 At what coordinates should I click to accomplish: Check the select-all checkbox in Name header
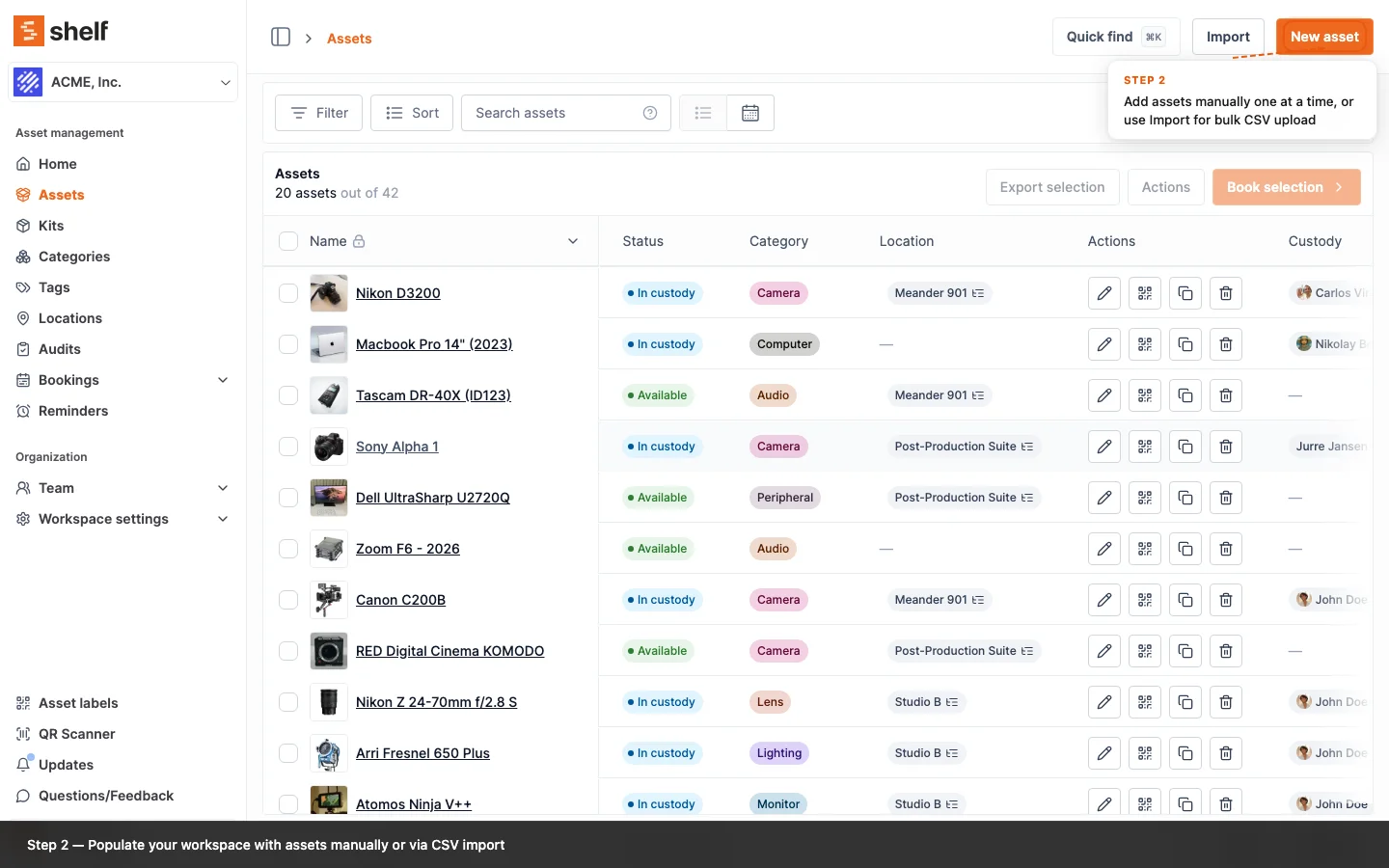[288, 241]
